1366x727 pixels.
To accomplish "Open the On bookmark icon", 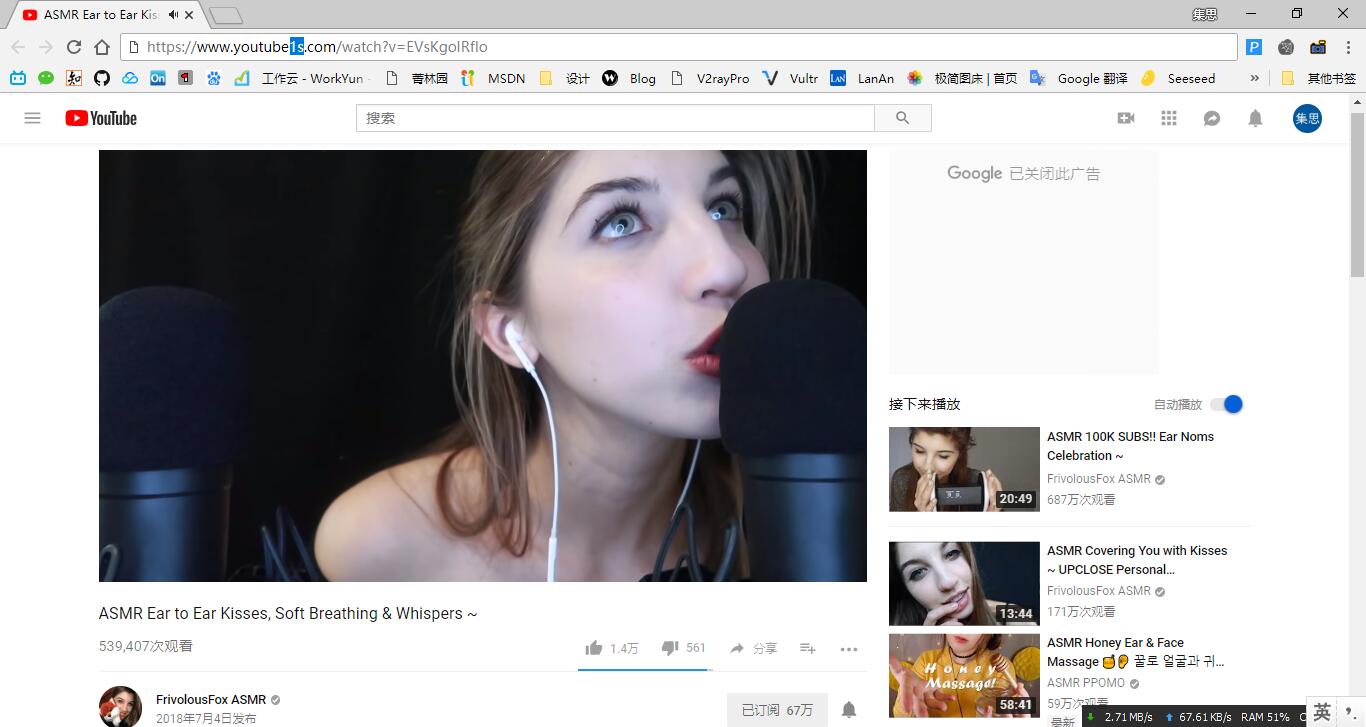I will 158,78.
